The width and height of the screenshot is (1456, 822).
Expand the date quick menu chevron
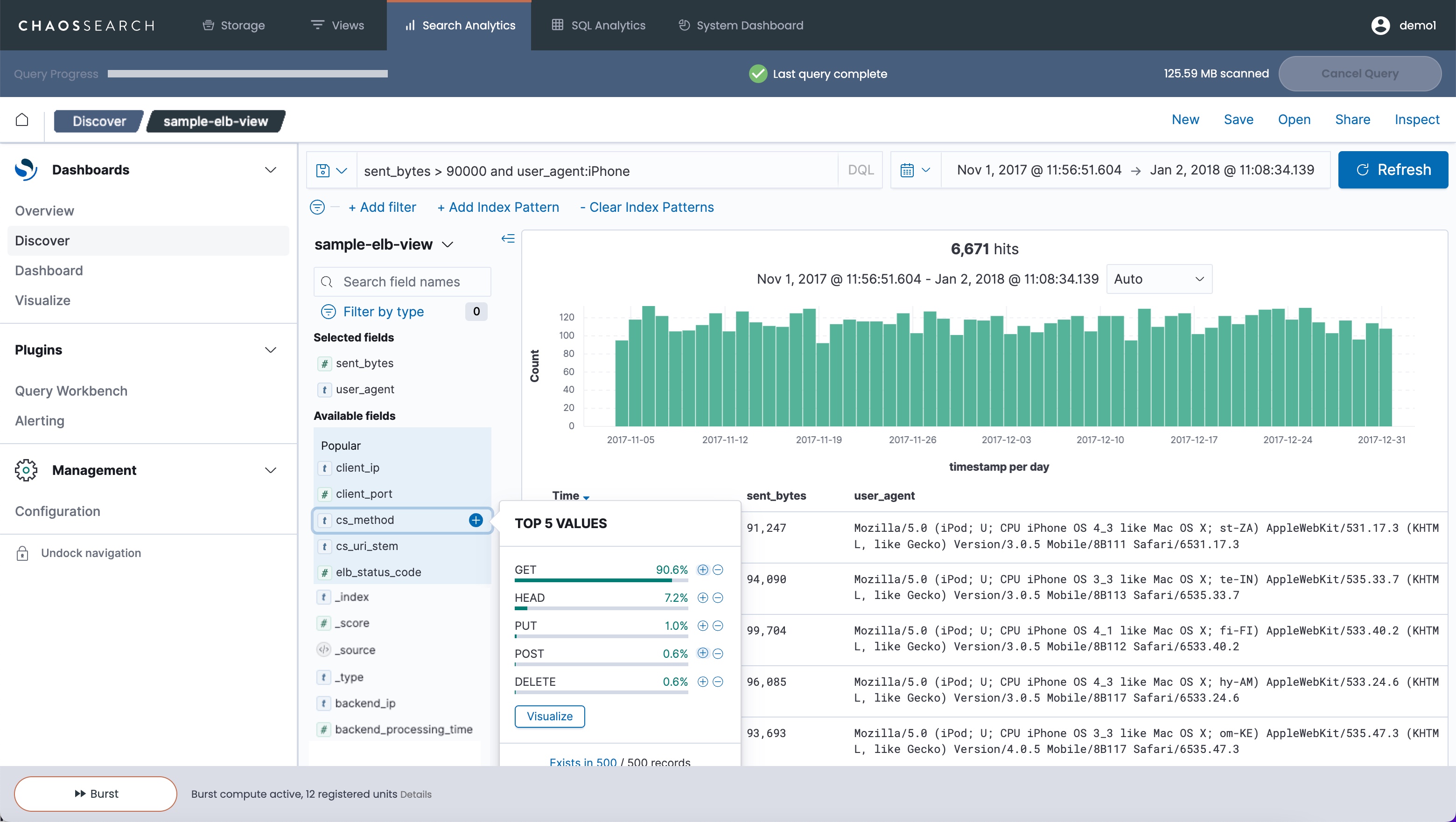coord(926,170)
